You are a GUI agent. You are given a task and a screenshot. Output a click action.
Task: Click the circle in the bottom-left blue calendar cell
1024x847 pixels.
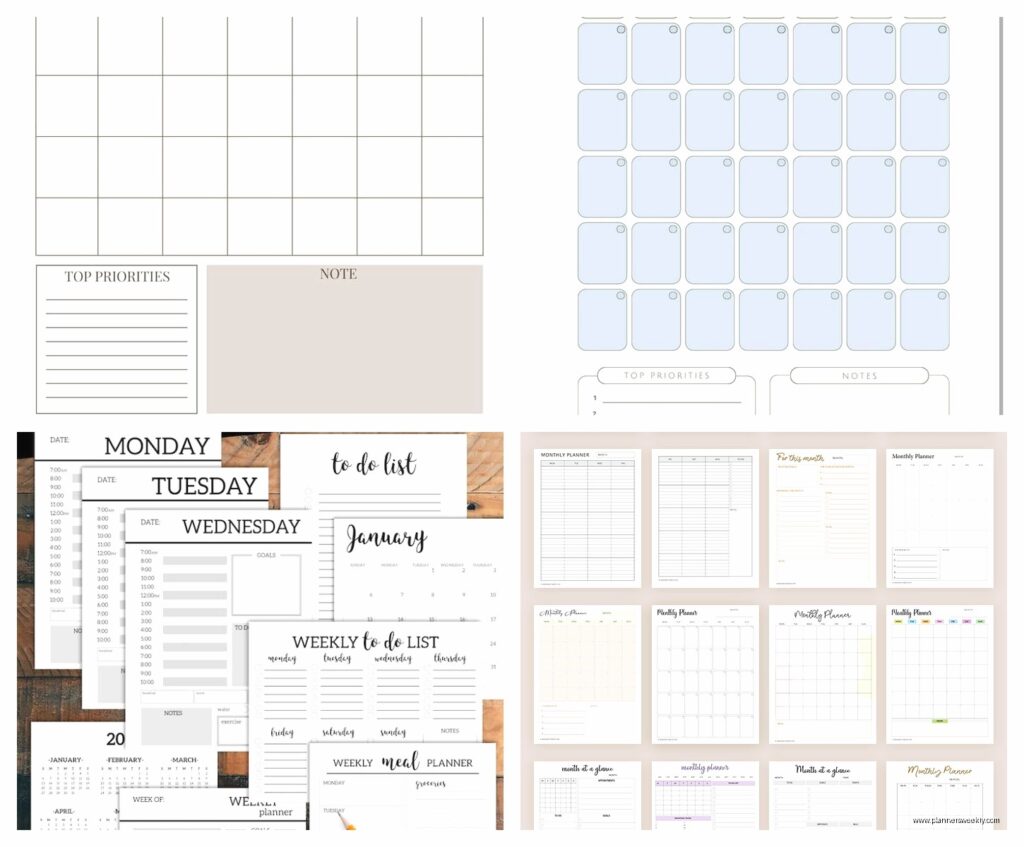click(620, 296)
